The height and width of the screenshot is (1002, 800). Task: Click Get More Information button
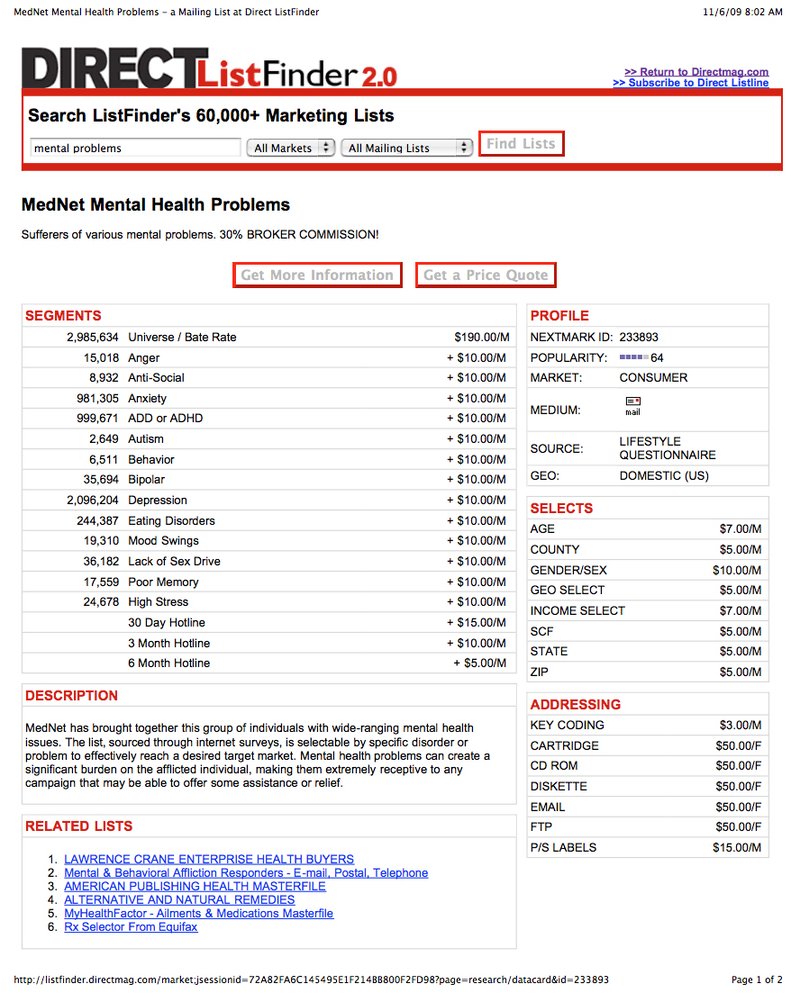pos(317,275)
